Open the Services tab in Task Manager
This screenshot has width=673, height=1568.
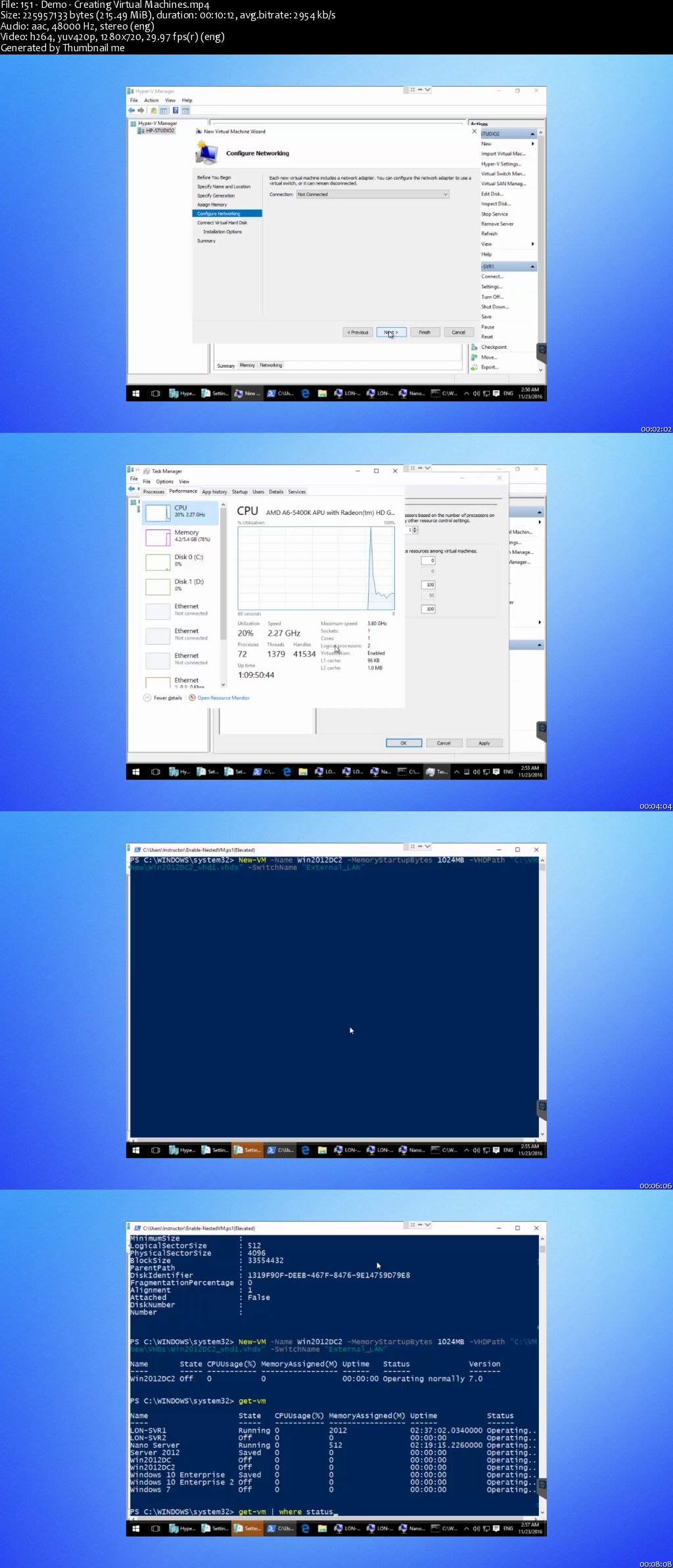297,491
